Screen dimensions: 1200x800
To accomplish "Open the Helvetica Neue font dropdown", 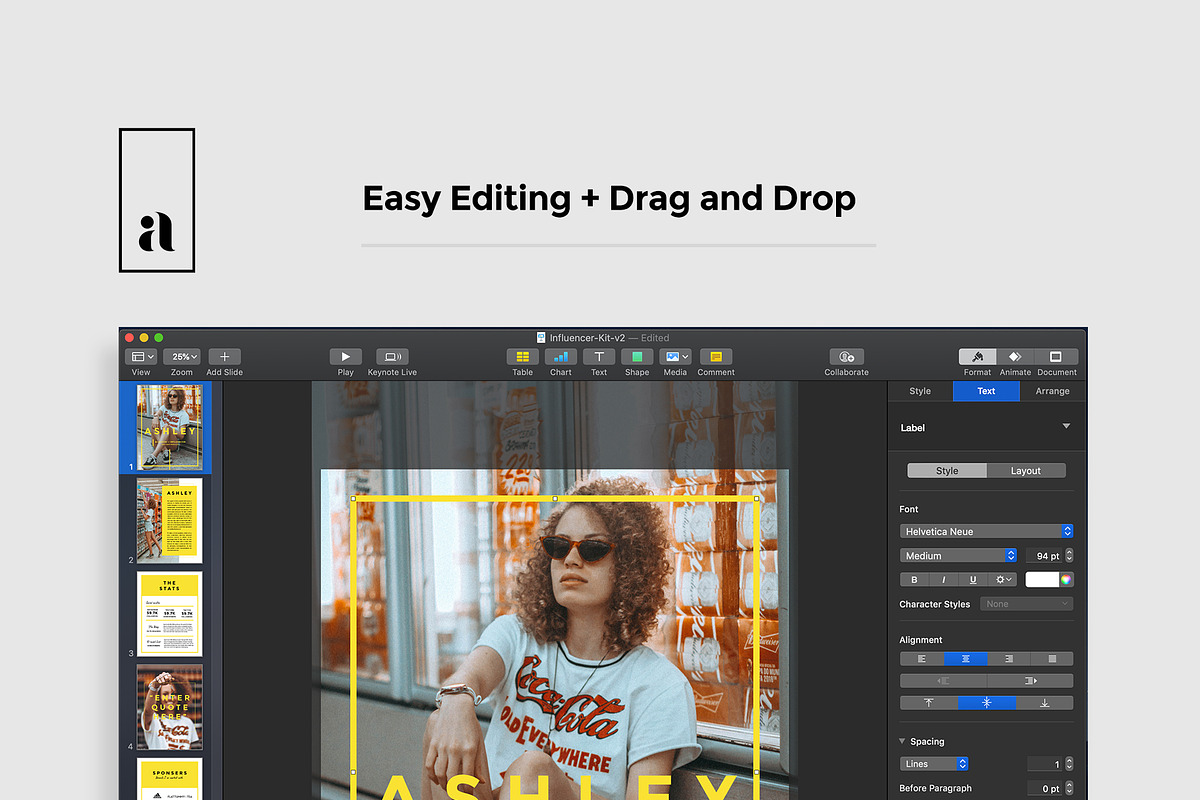I will point(987,531).
